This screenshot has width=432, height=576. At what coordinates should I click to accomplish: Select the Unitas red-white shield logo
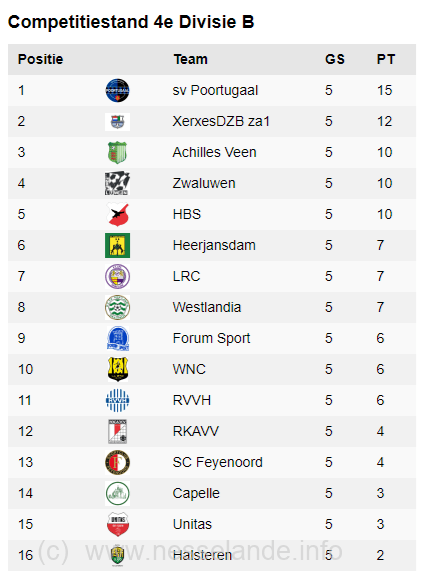click(x=118, y=524)
